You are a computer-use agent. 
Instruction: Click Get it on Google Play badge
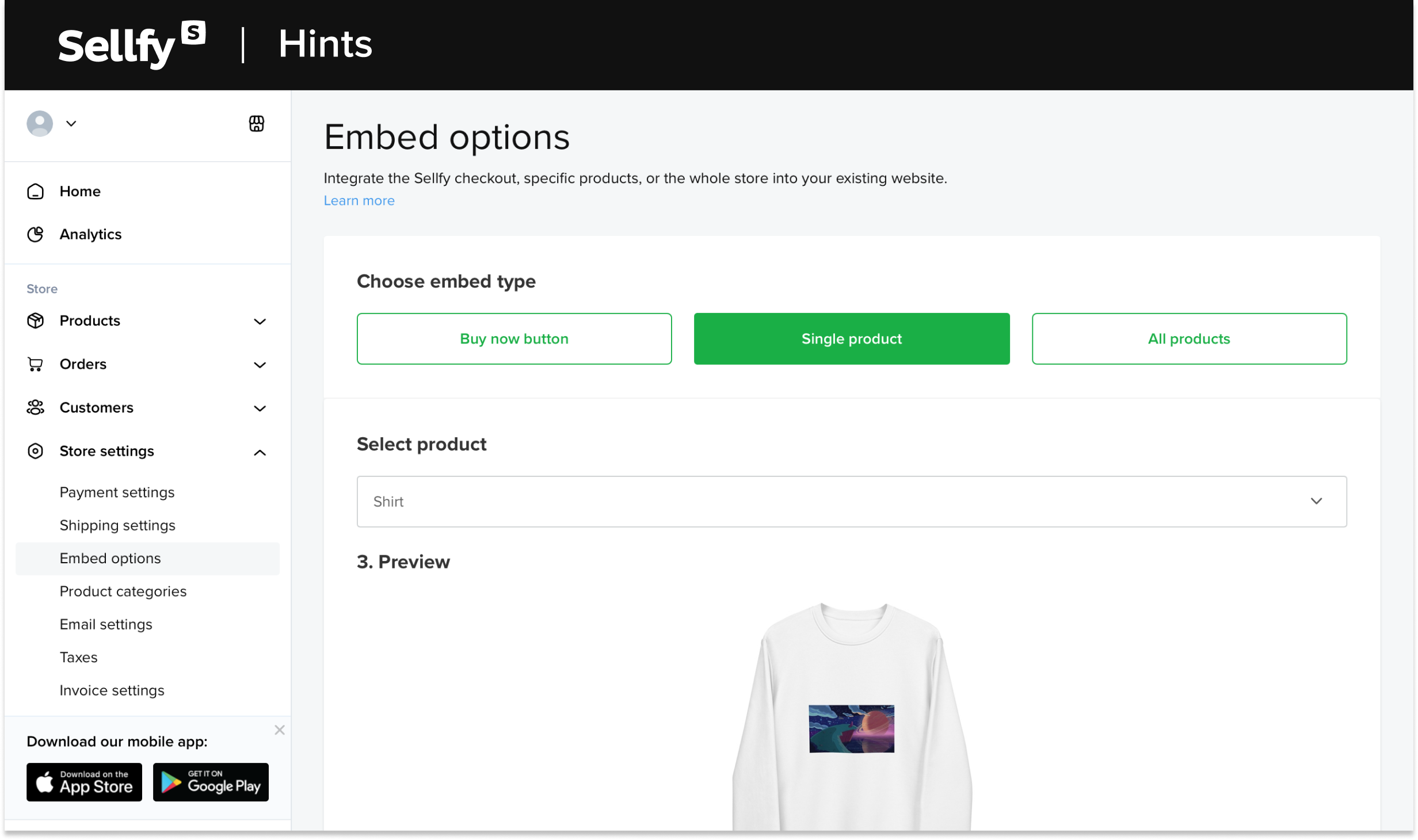(x=211, y=782)
